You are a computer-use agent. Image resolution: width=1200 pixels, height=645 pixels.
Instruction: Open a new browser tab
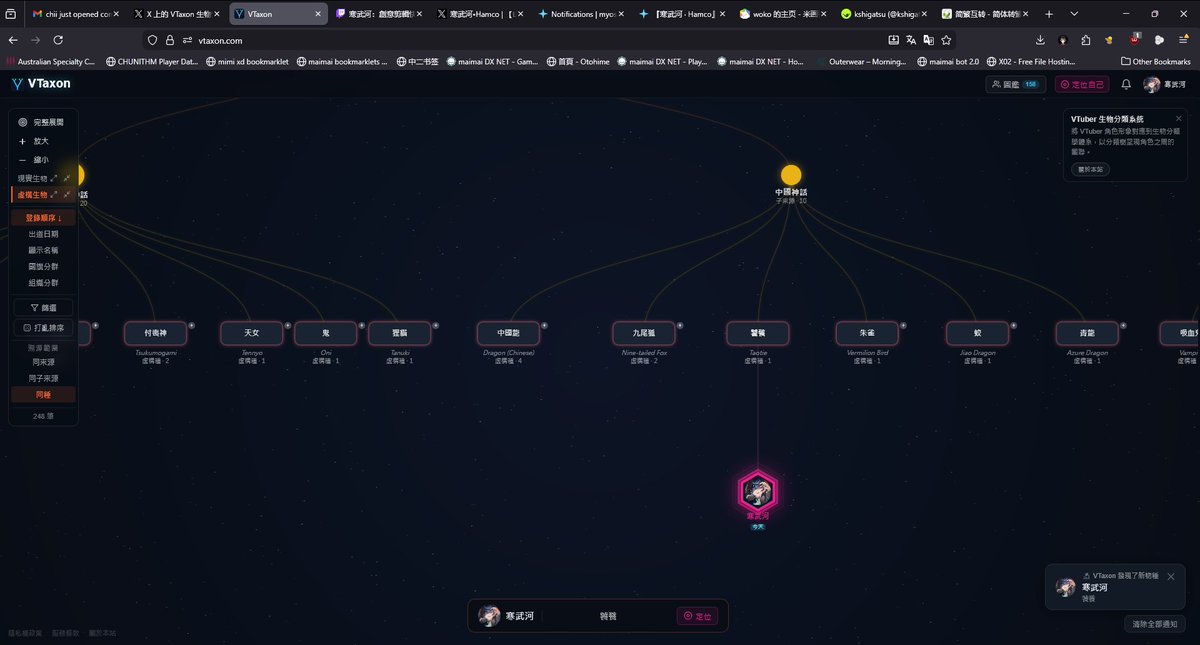(x=1049, y=14)
